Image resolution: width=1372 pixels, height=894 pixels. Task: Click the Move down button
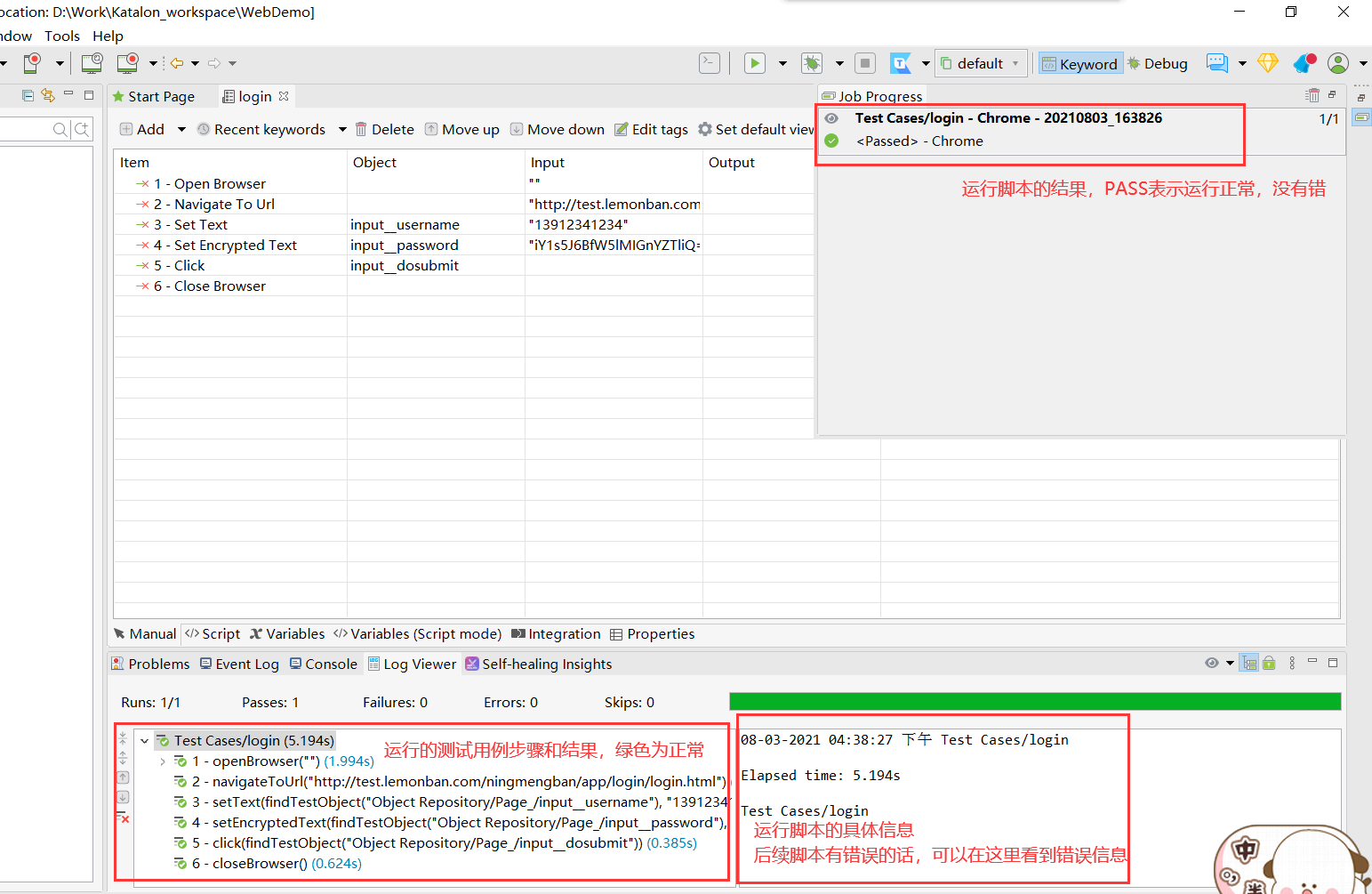[557, 130]
